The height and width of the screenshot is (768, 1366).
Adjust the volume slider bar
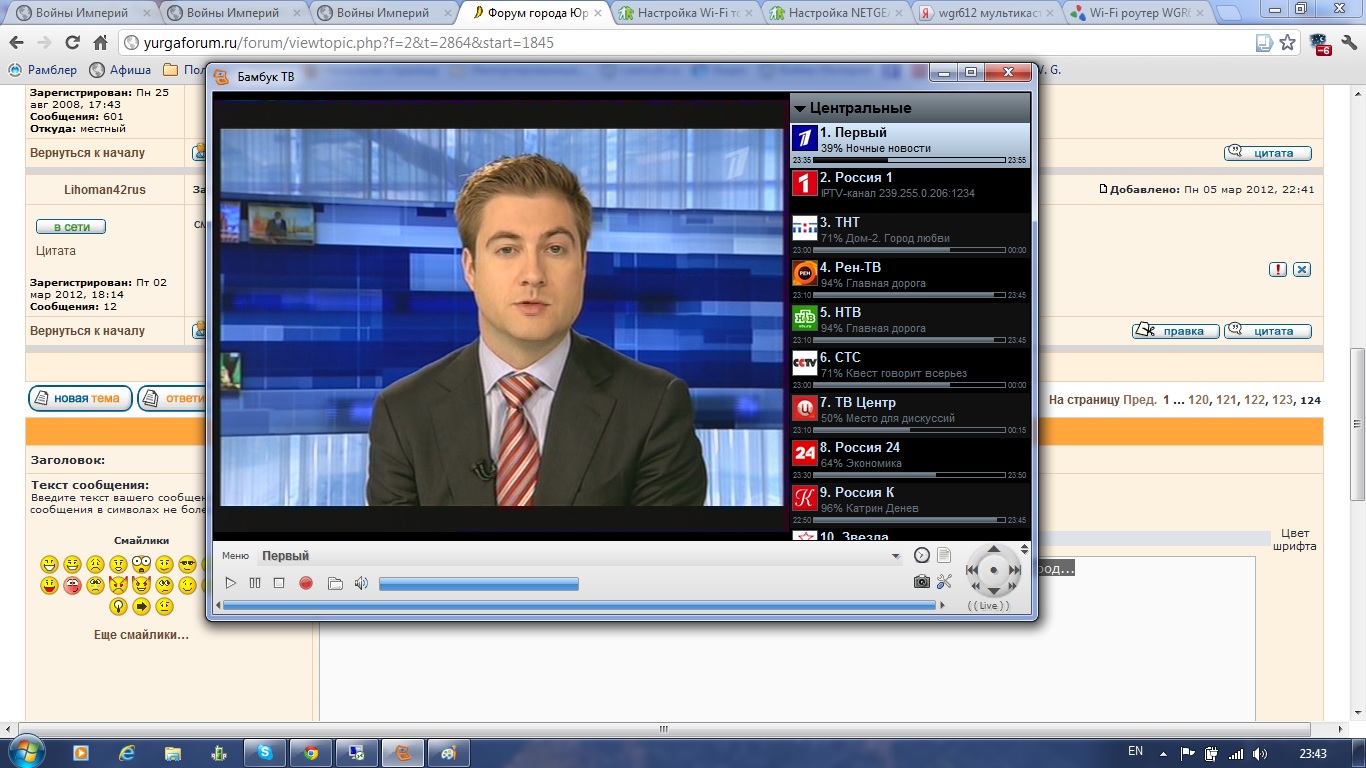[478, 584]
